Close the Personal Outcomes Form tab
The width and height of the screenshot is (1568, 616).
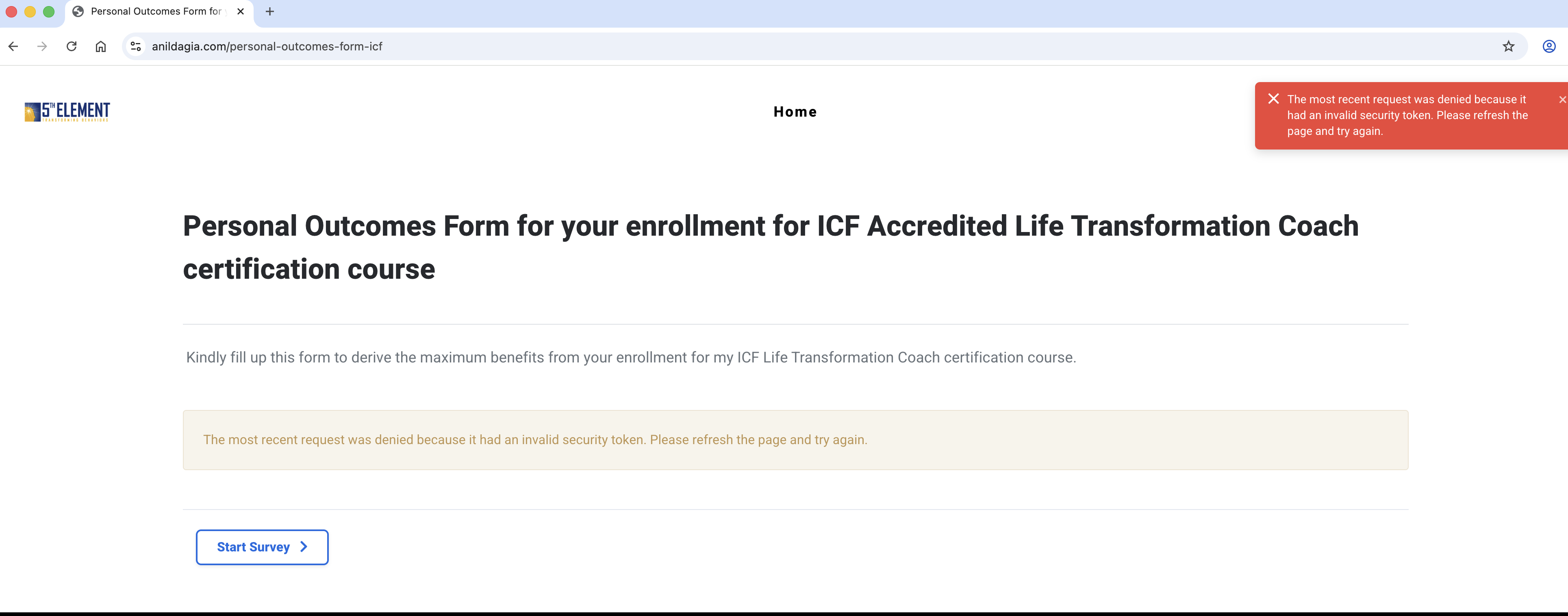pyautogui.click(x=241, y=11)
